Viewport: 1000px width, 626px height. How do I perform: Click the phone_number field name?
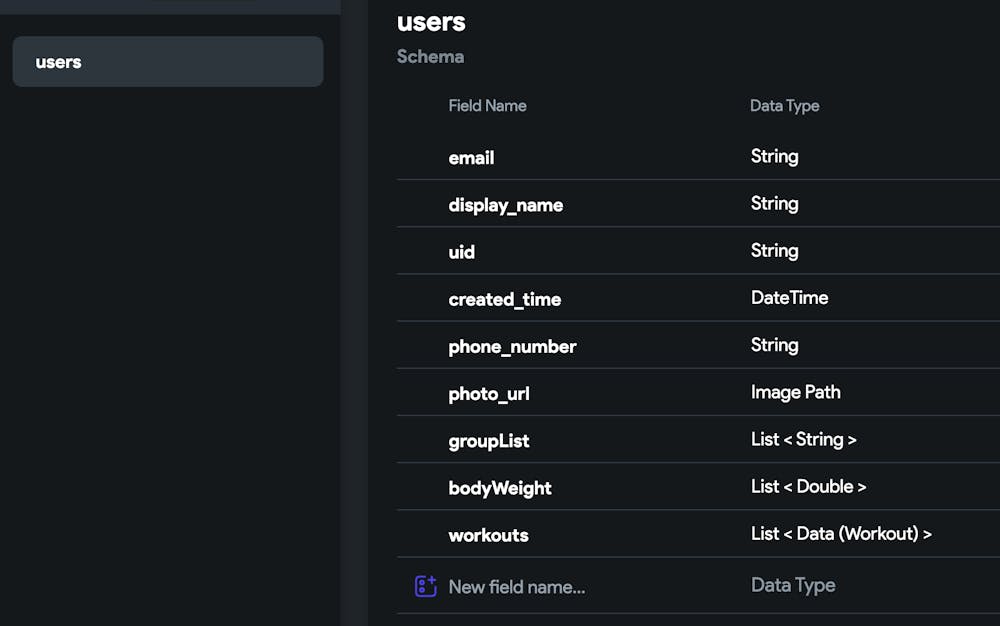[x=512, y=346]
